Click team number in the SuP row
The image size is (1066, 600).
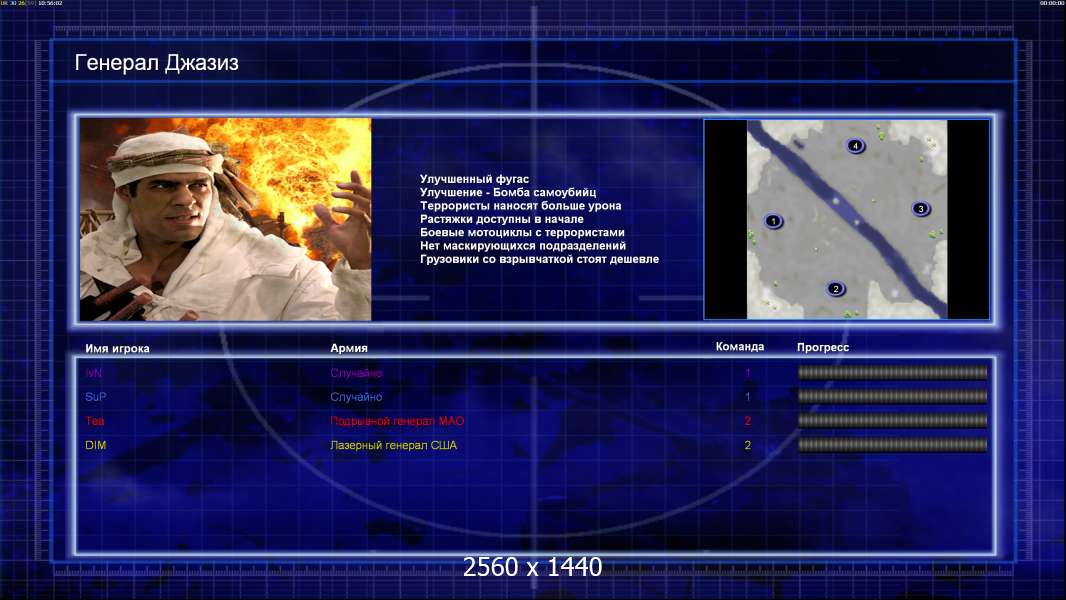point(747,397)
